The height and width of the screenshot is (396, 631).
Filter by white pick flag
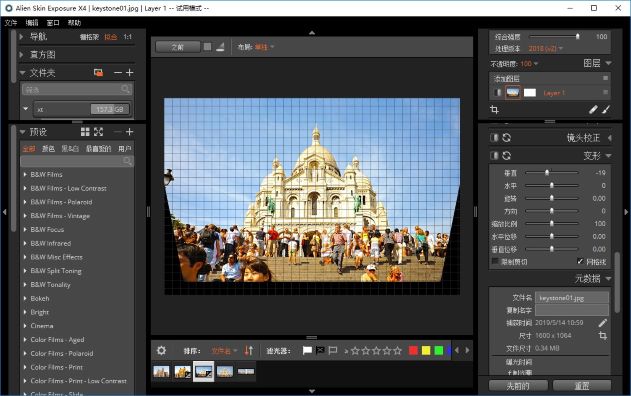tap(307, 351)
